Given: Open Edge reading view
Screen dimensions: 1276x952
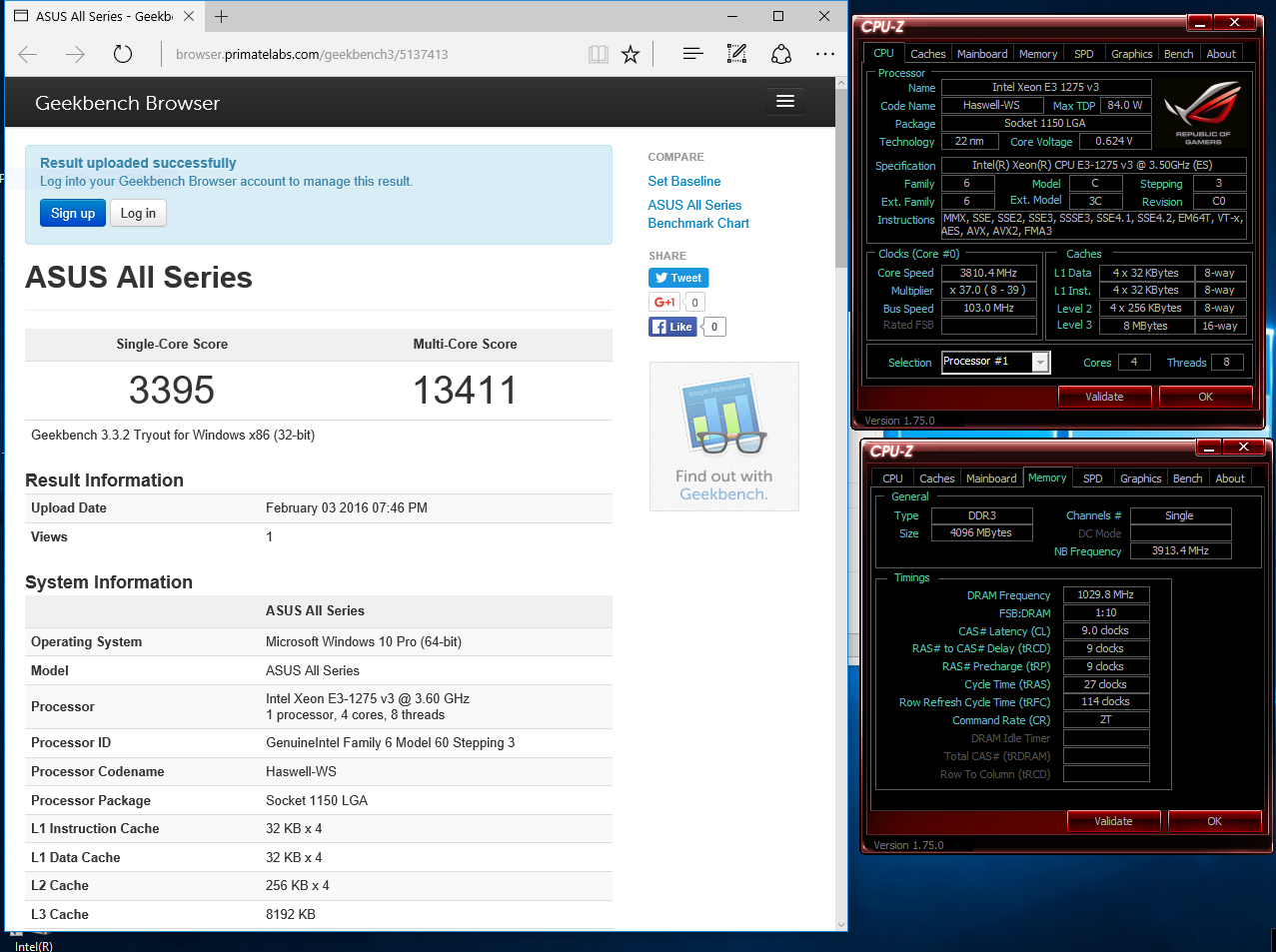Looking at the screenshot, I should (x=599, y=54).
